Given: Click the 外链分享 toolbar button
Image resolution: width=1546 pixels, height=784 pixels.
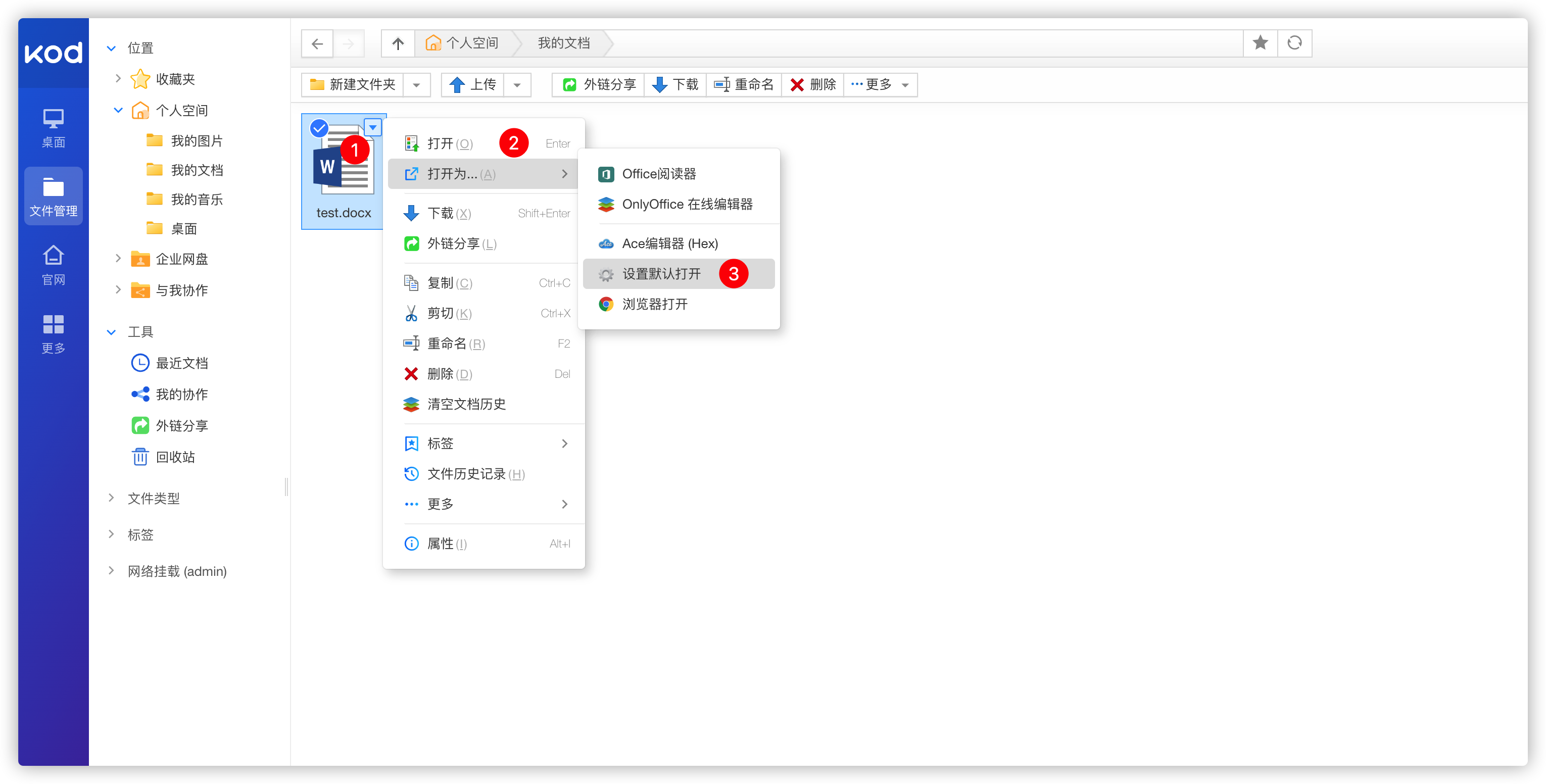Looking at the screenshot, I should (x=599, y=85).
